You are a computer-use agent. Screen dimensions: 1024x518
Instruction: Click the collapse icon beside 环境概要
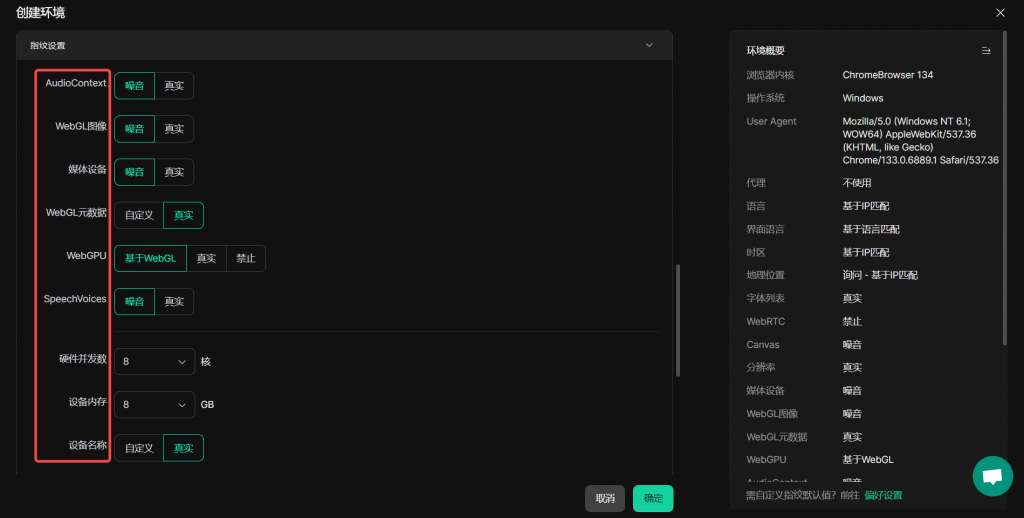click(x=986, y=50)
